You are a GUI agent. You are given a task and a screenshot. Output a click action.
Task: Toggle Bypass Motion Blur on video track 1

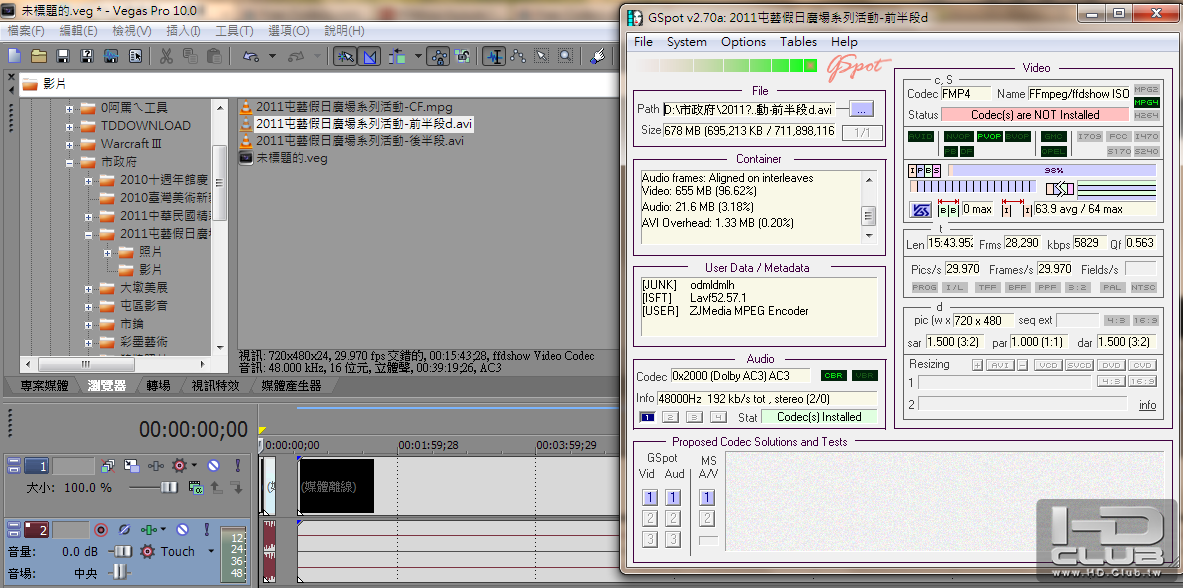coord(108,466)
